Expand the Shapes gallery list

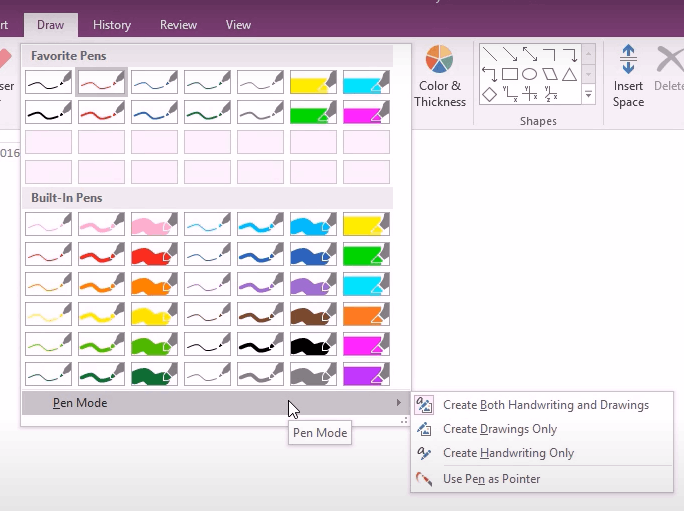pos(588,95)
